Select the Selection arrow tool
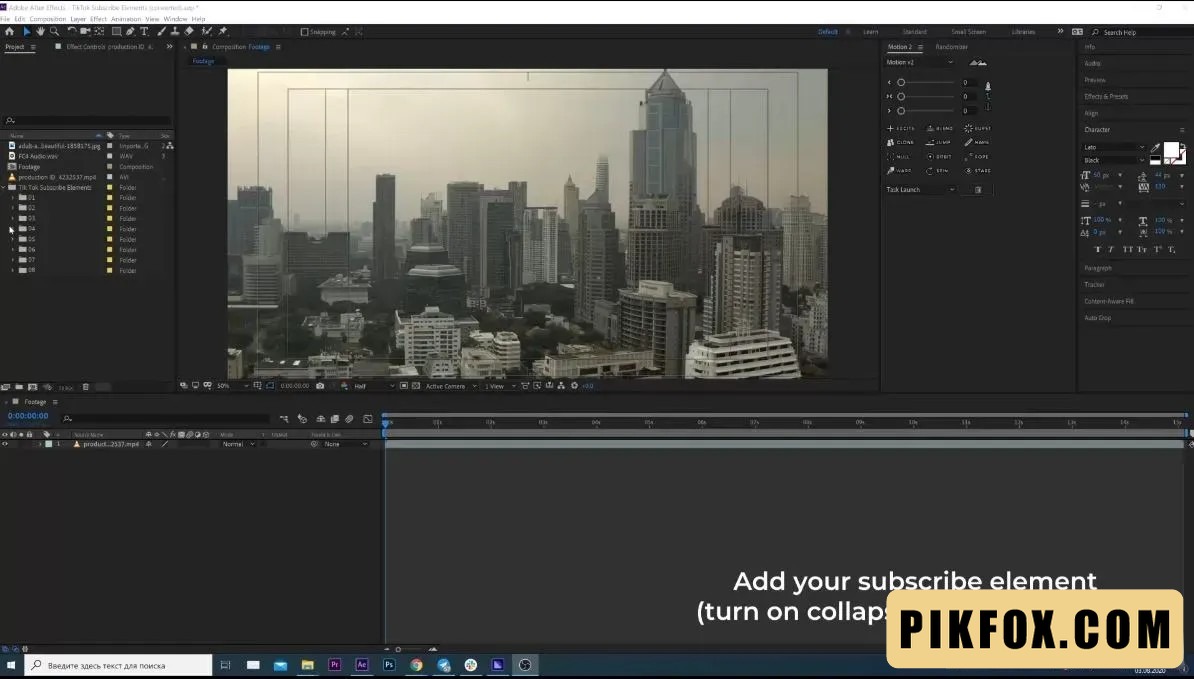 click(x=26, y=32)
